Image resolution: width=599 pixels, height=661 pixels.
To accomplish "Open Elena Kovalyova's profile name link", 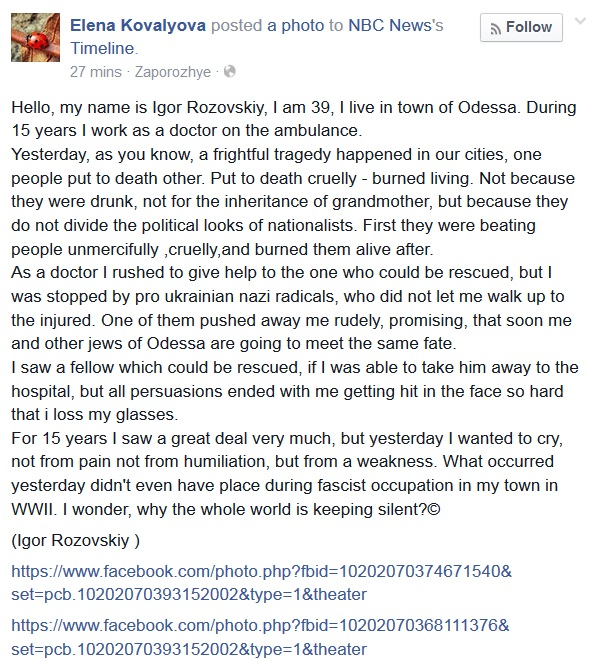I will [x=138, y=25].
